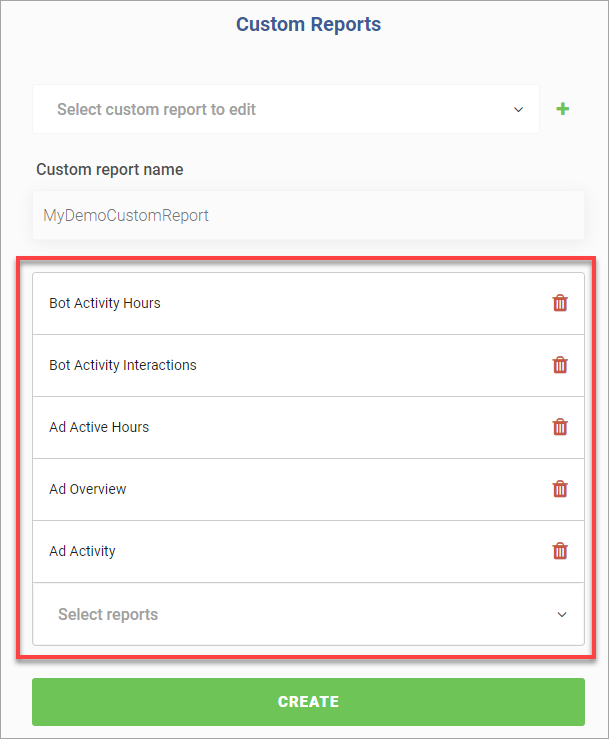Click the Custom Reports heading
Screen dimensions: 609x739
click(308, 25)
